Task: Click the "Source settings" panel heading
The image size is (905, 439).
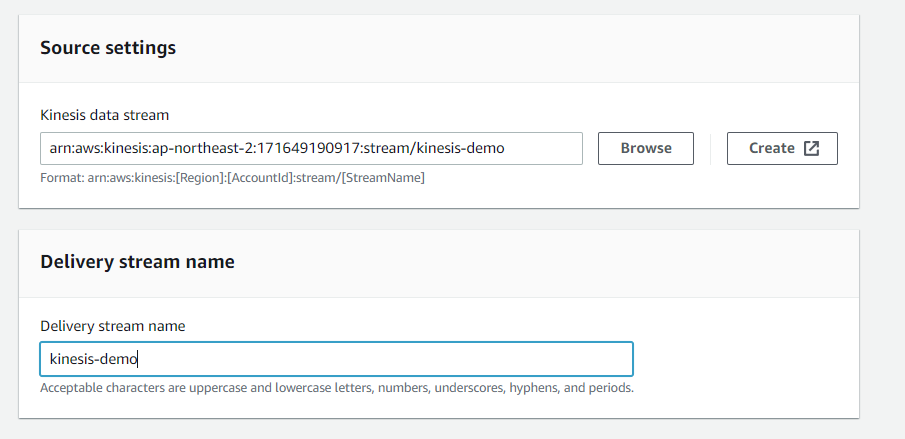Action: [108, 48]
